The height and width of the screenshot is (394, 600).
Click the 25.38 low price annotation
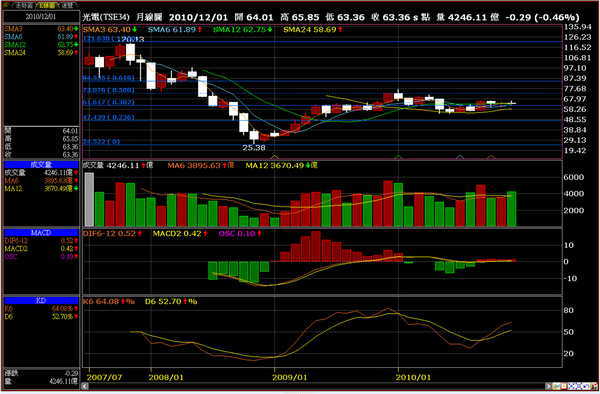[x=254, y=148]
